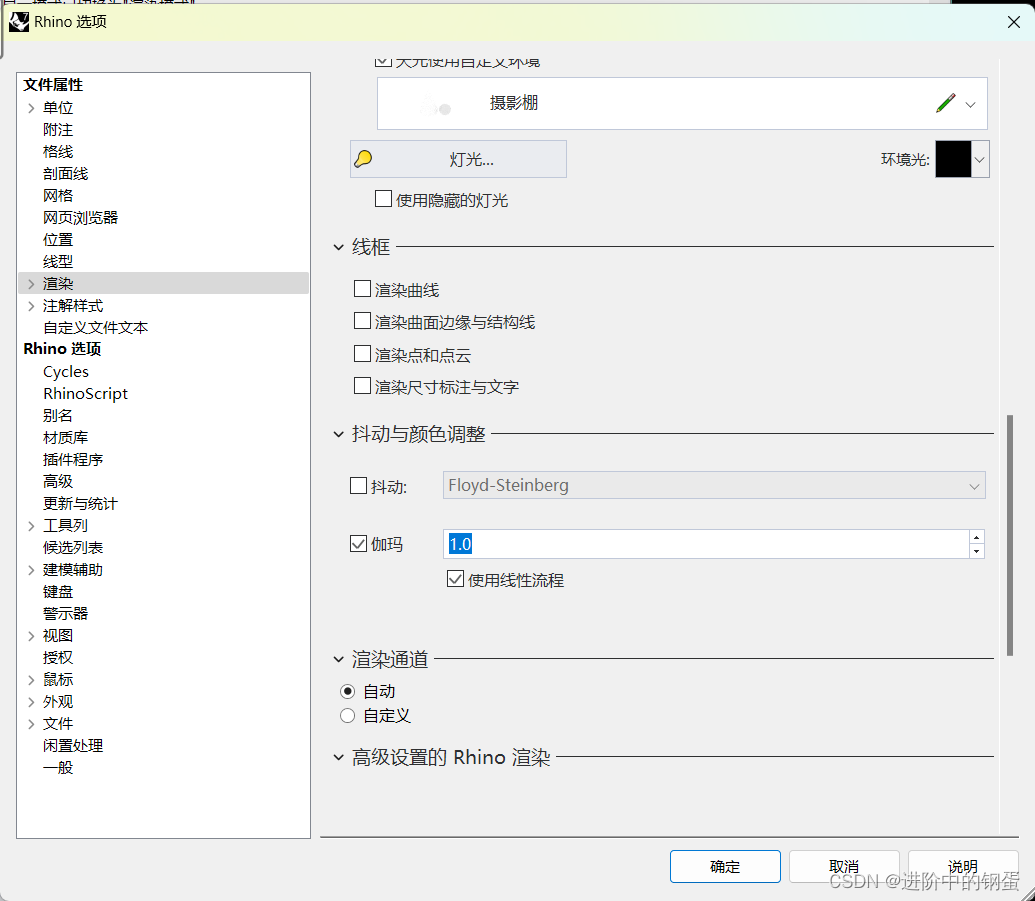Viewport: 1035px width, 901px height.
Task: Click the green pencil edit icon for 摄影棚
Action: (945, 103)
